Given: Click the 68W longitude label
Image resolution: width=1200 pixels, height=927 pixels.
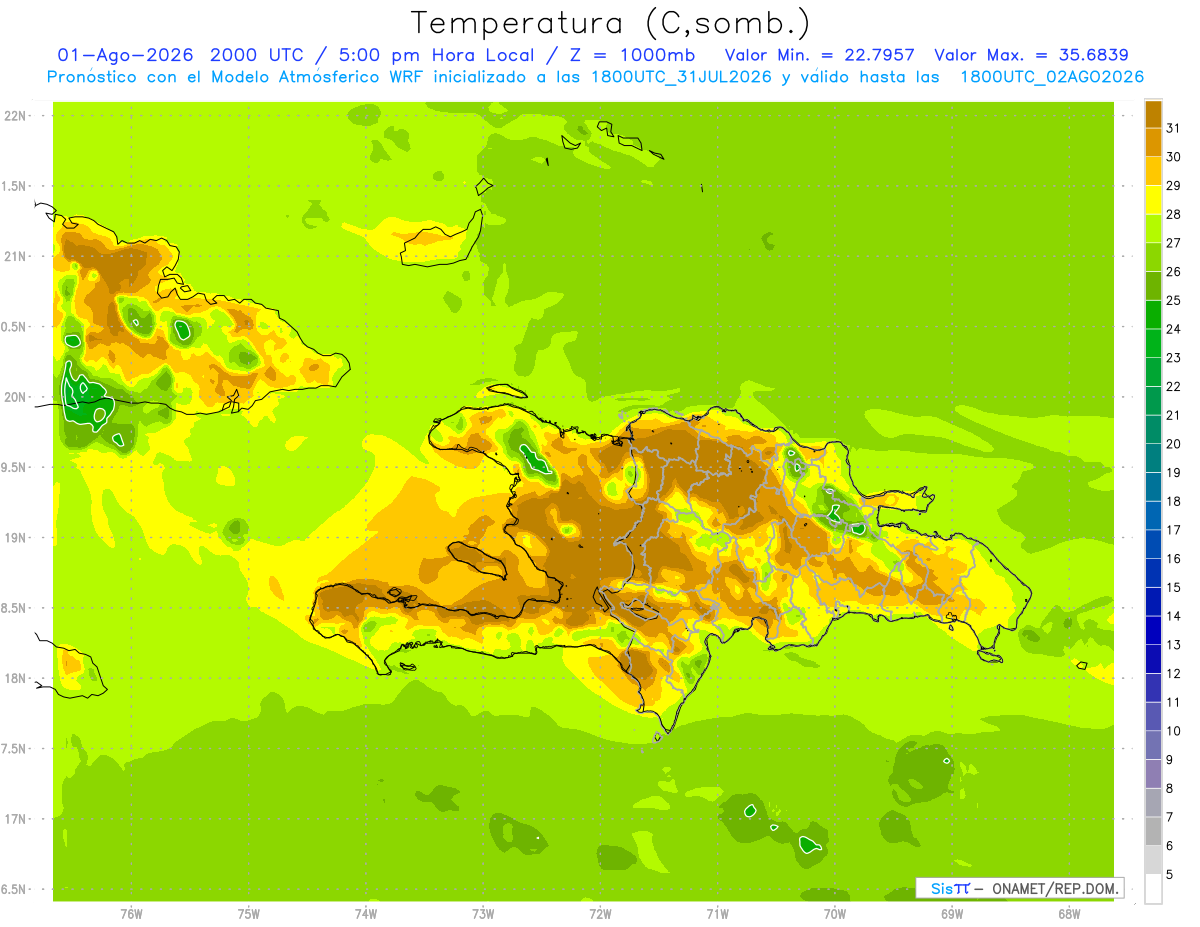Looking at the screenshot, I should click(x=1069, y=914).
